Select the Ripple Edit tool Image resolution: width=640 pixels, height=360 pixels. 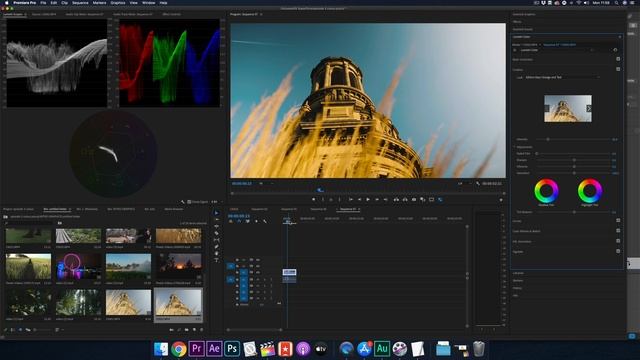(216, 226)
